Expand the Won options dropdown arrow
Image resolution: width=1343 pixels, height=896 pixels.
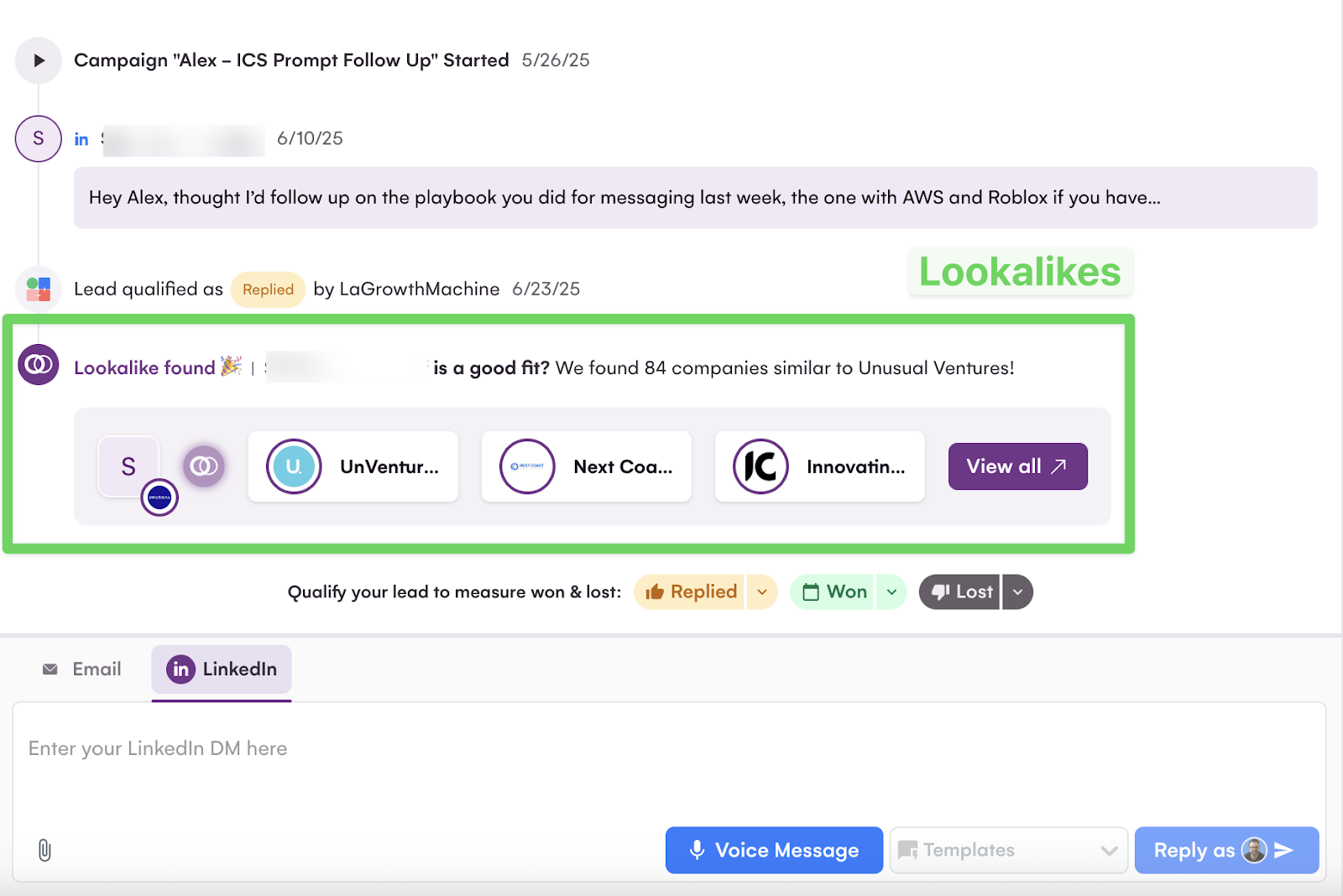click(x=891, y=592)
